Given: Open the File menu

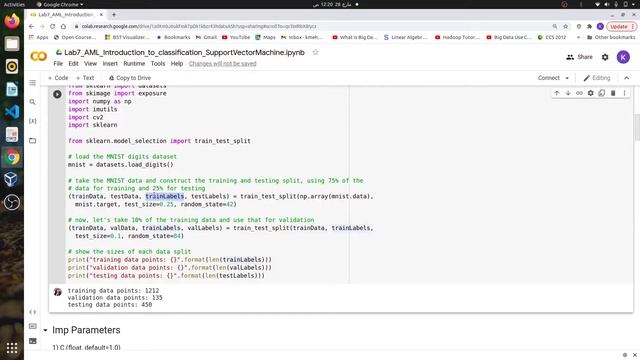Looking at the screenshot, I should (58, 64).
